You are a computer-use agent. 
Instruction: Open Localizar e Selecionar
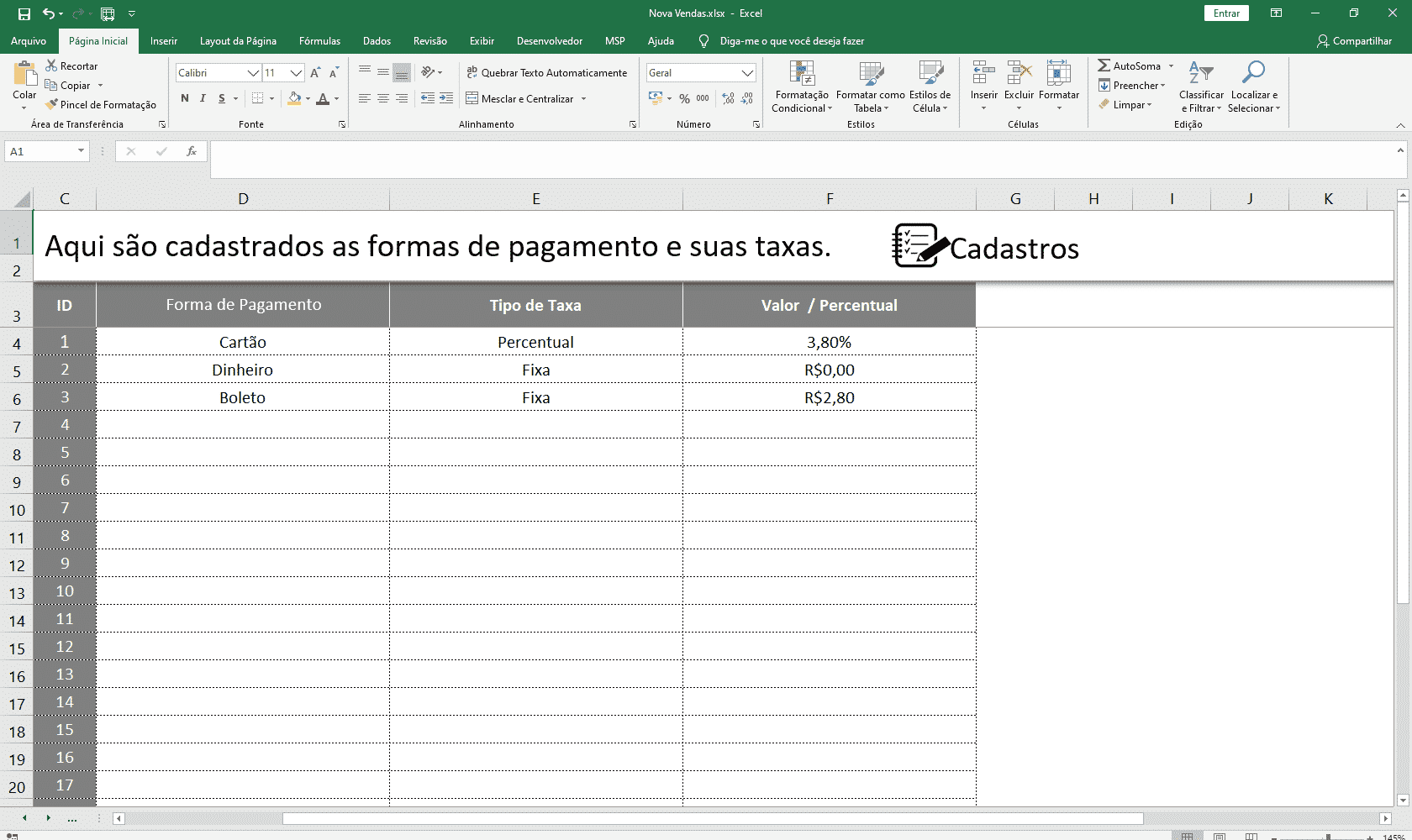tap(1253, 87)
